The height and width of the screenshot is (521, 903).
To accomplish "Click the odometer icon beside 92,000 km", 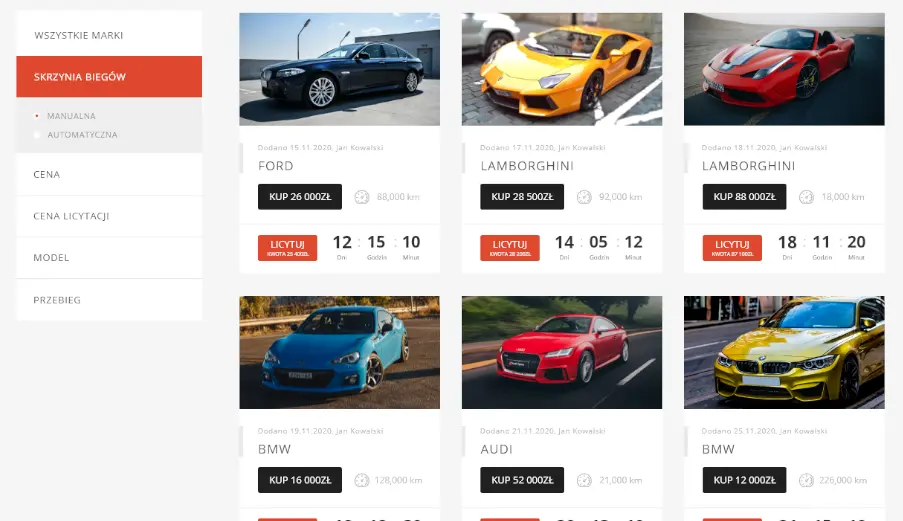I will click(x=584, y=197).
